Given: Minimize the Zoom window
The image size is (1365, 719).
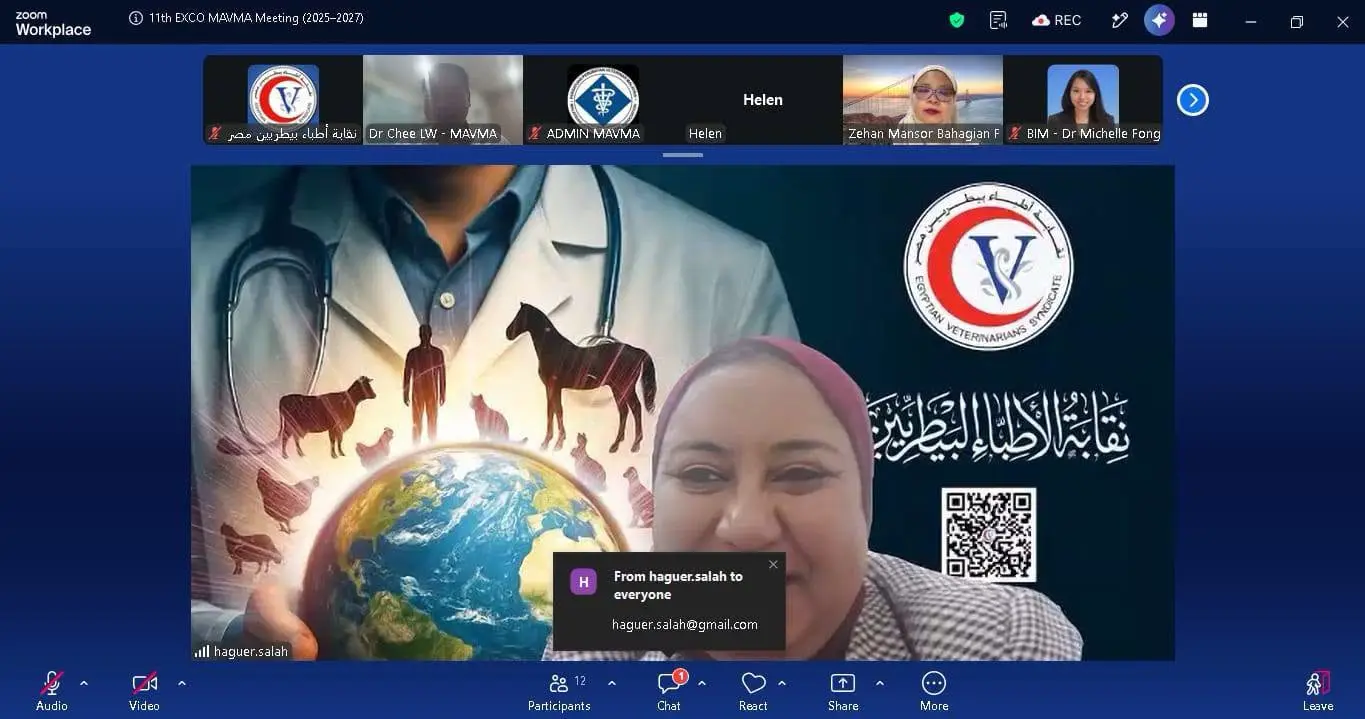Looking at the screenshot, I should tap(1251, 21).
